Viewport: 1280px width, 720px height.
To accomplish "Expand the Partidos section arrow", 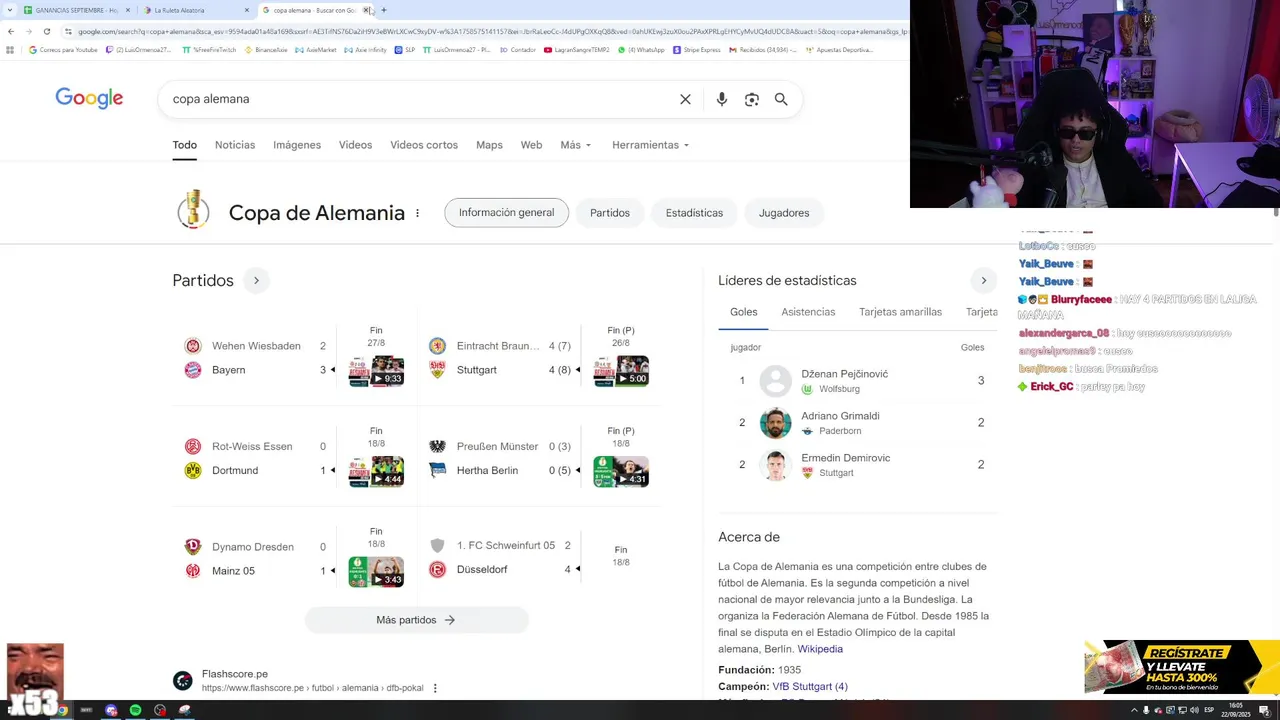I will click(256, 280).
